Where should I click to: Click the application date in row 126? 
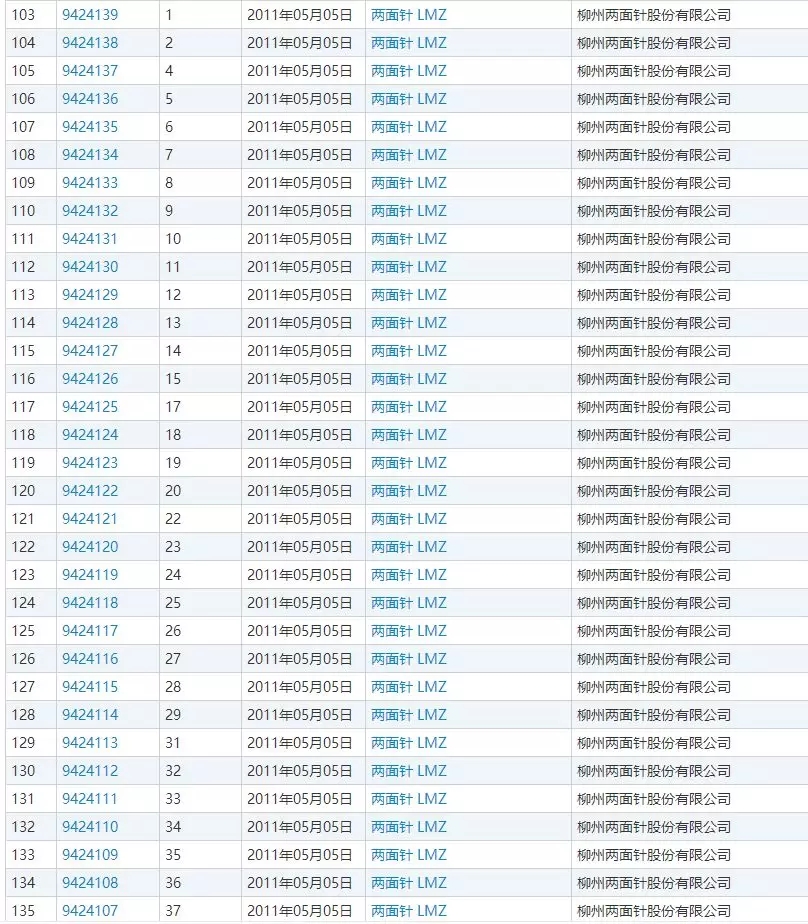(300, 659)
